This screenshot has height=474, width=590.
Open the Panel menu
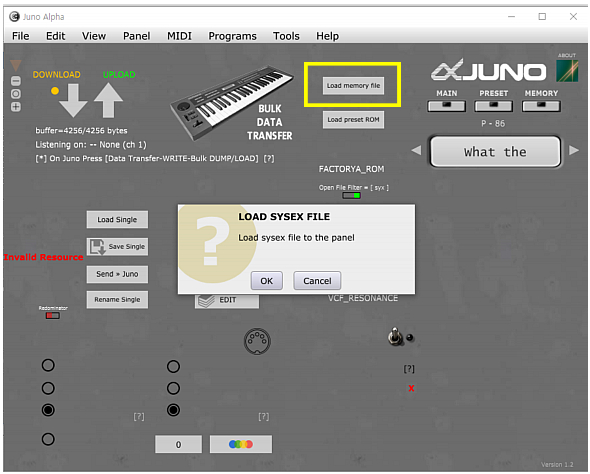[137, 36]
